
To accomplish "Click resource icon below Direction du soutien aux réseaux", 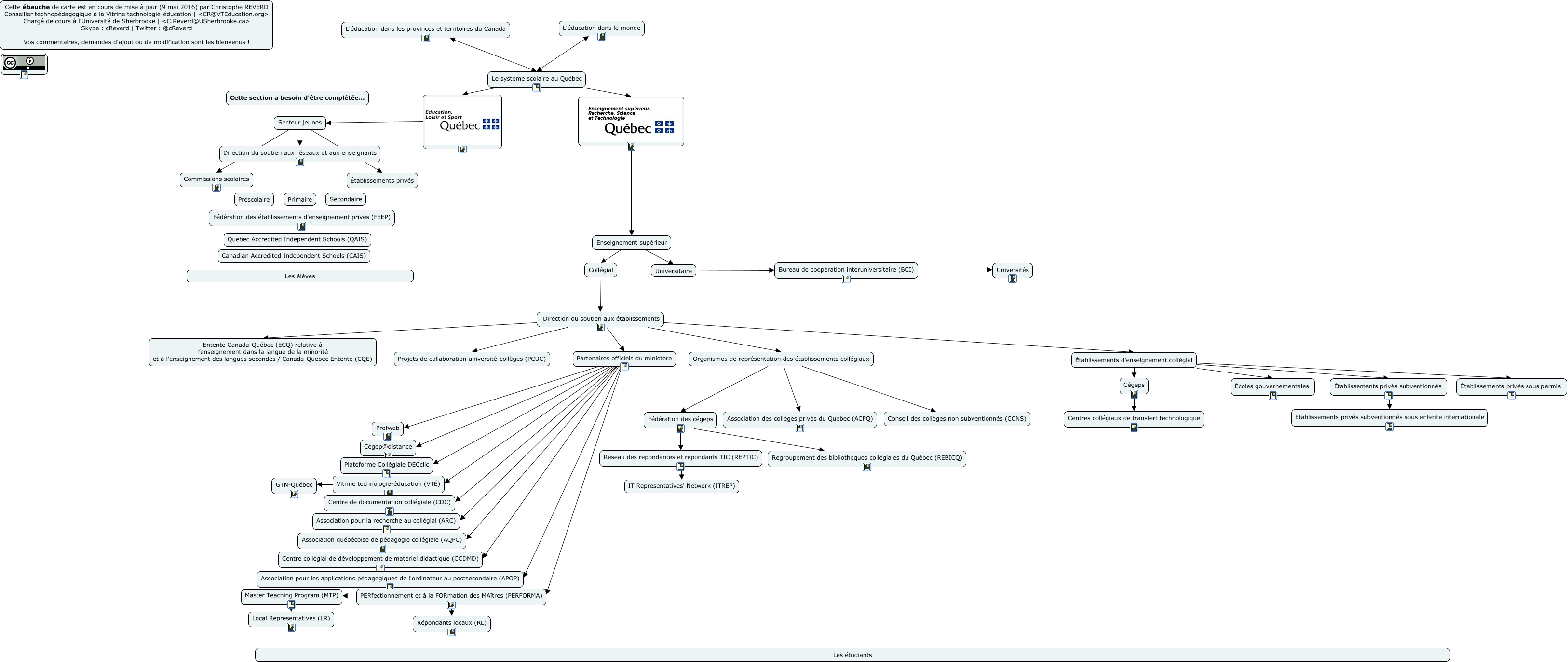I will [299, 162].
